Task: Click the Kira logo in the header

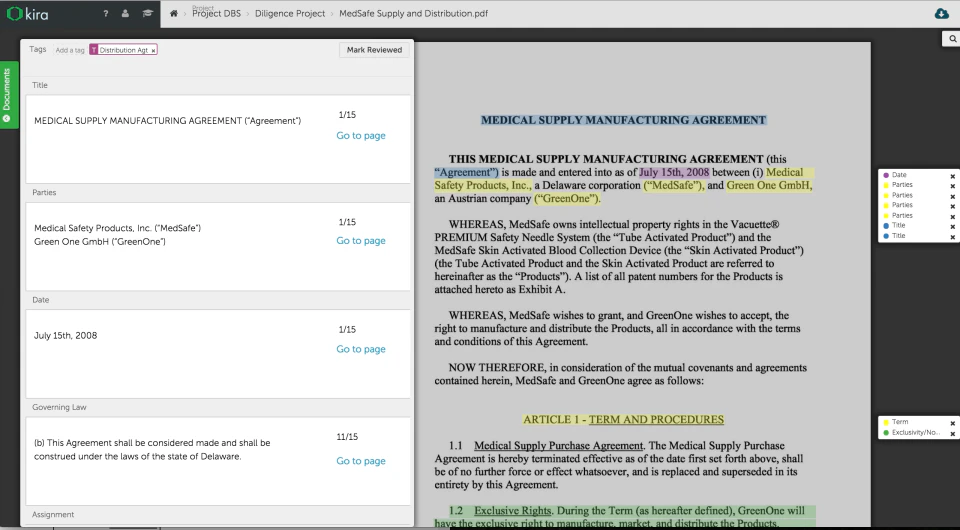Action: (x=26, y=13)
